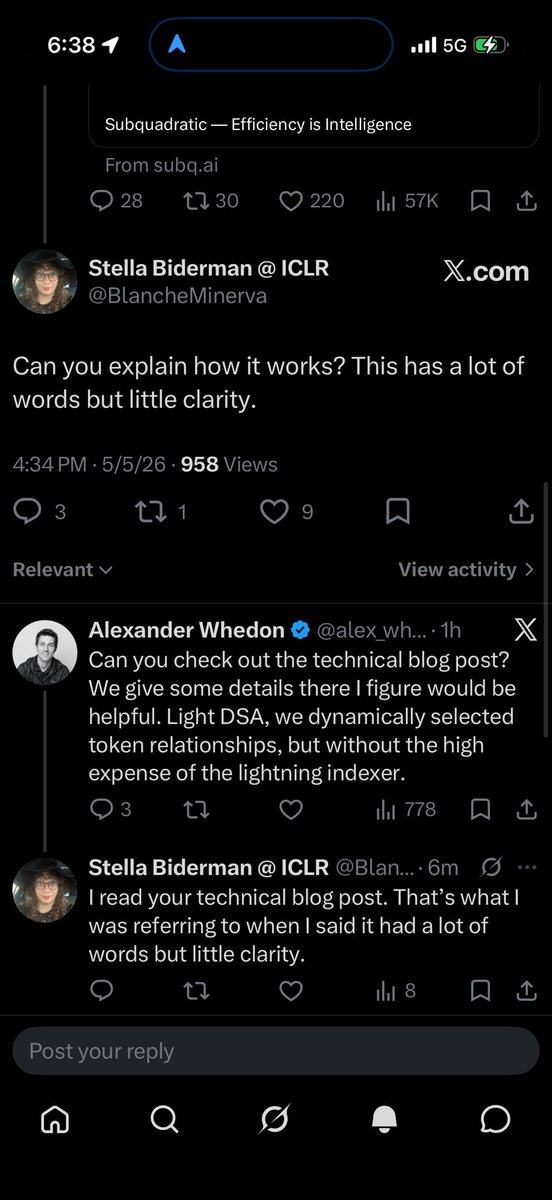Open @BlancheMinerva profile handle
The image size is (552, 1200).
178,296
